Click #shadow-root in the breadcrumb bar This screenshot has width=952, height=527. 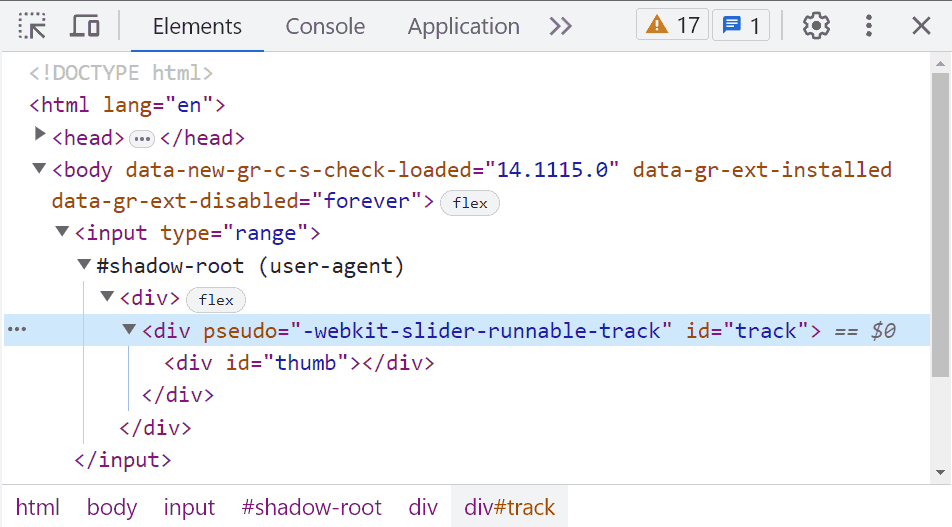311,507
